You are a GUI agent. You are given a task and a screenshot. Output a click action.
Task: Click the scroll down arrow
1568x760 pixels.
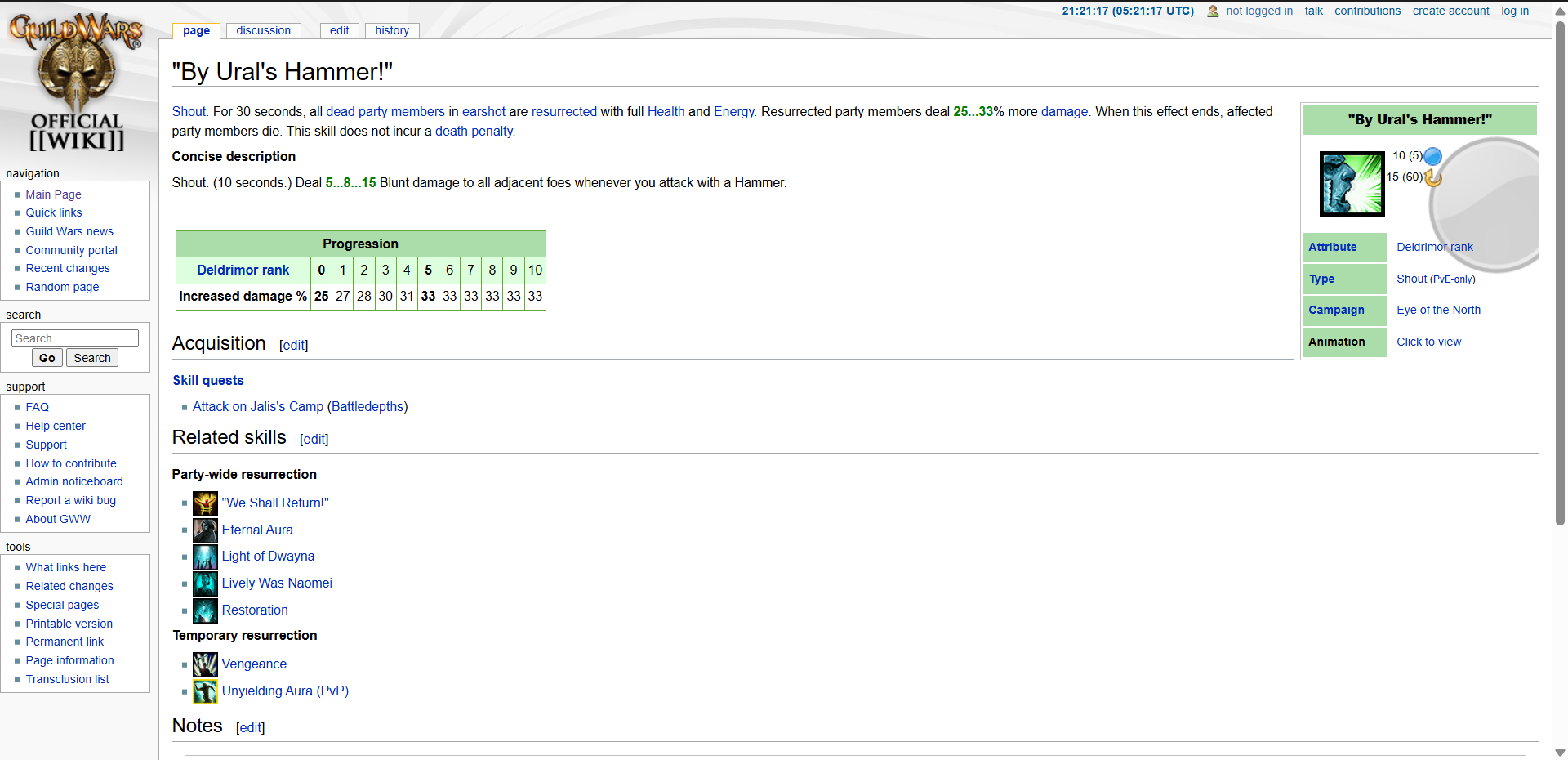[1560, 753]
